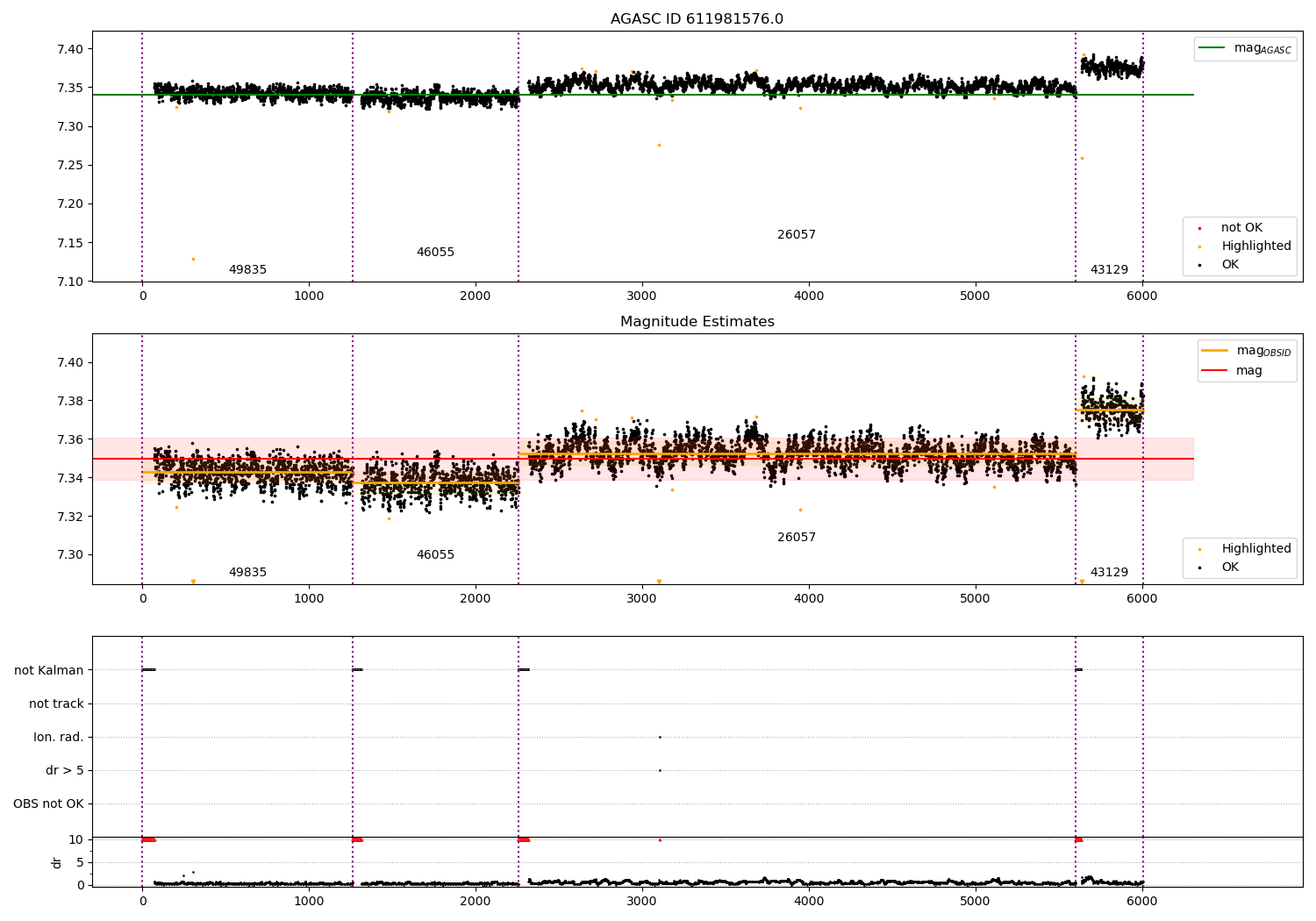
Task: Click obsid label 46055 in the top plot
Action: pos(435,253)
